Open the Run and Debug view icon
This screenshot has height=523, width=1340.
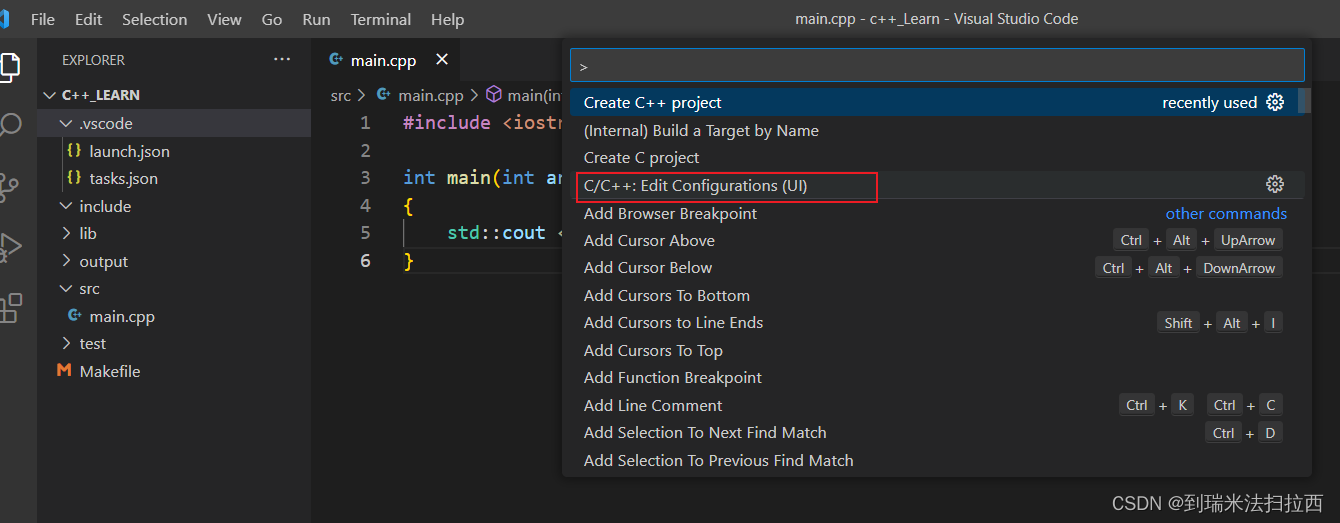(x=10, y=246)
